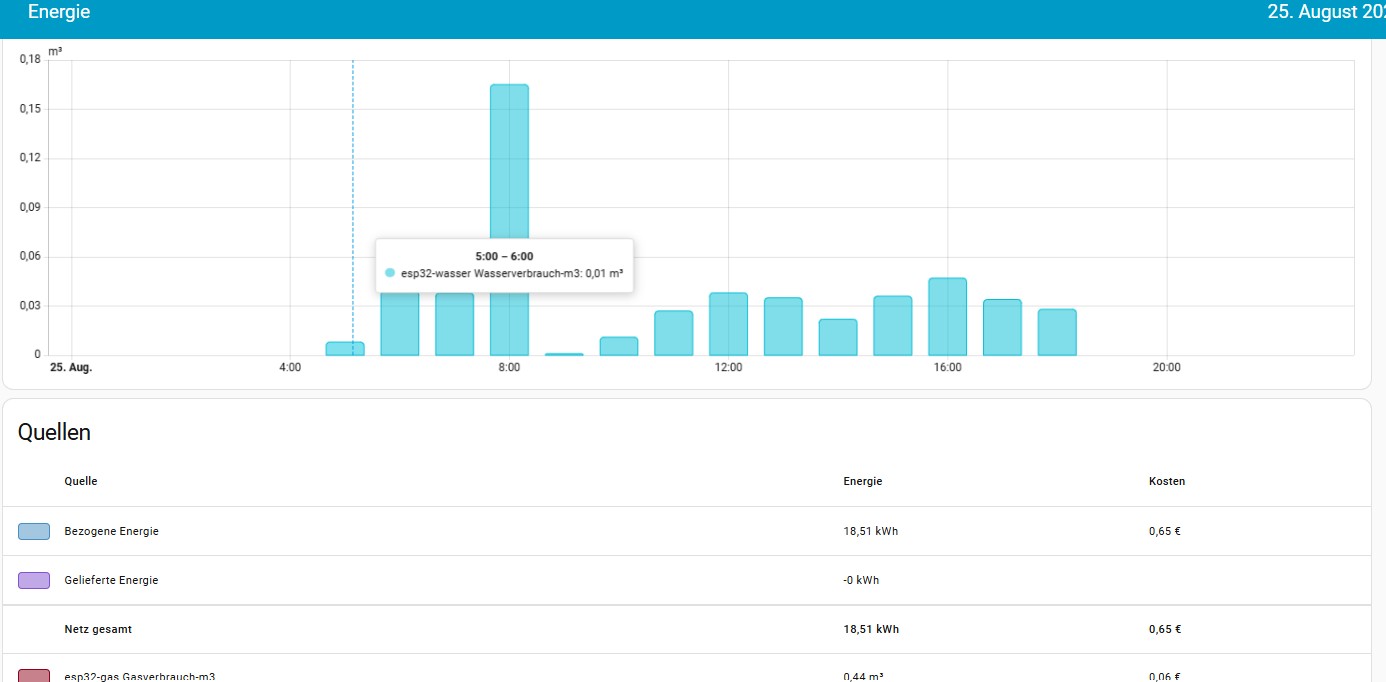Click the 25. August date in header
This screenshot has width=1386, height=682.
tap(1326, 12)
